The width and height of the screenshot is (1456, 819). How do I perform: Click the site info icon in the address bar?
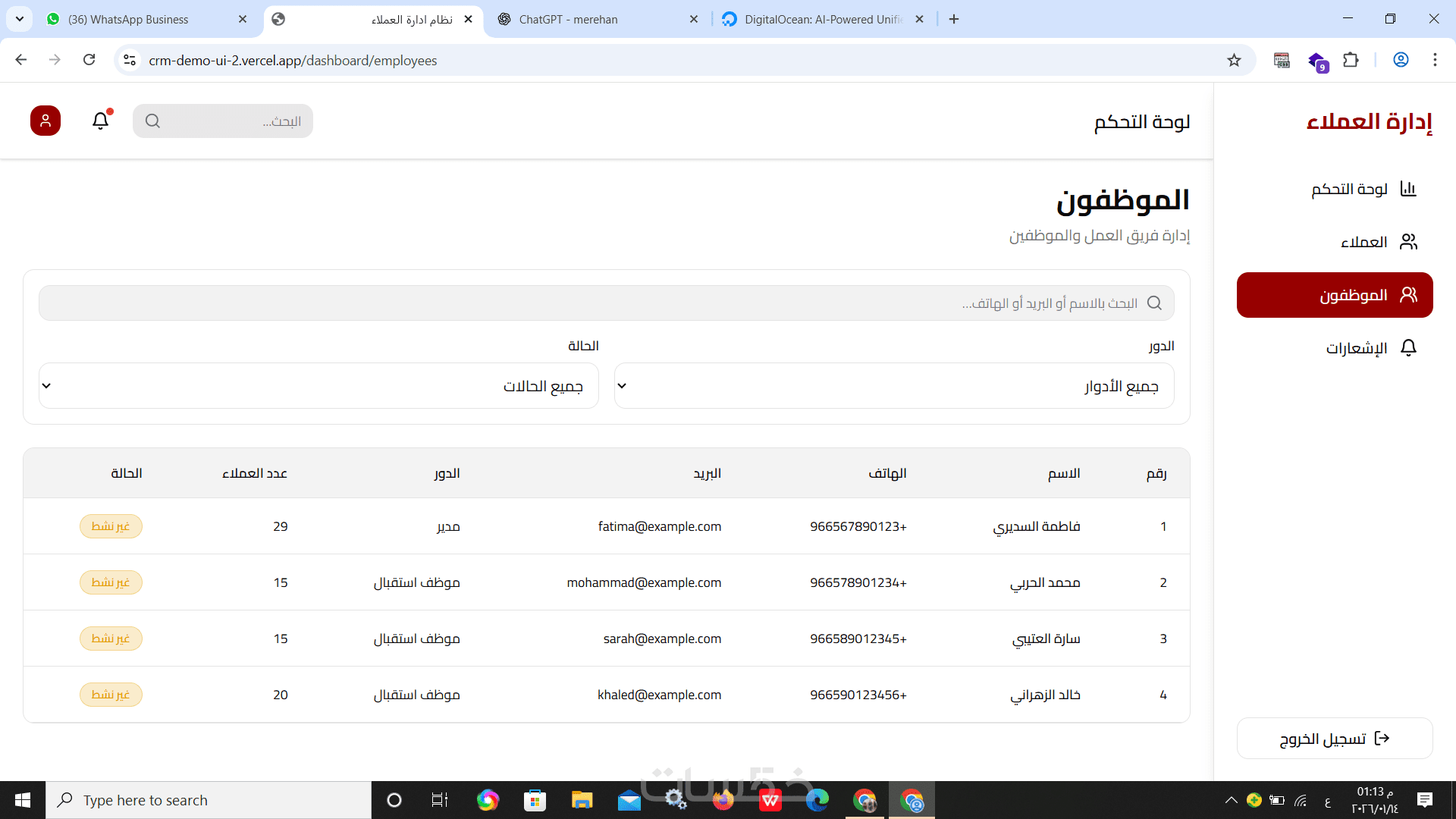click(130, 61)
